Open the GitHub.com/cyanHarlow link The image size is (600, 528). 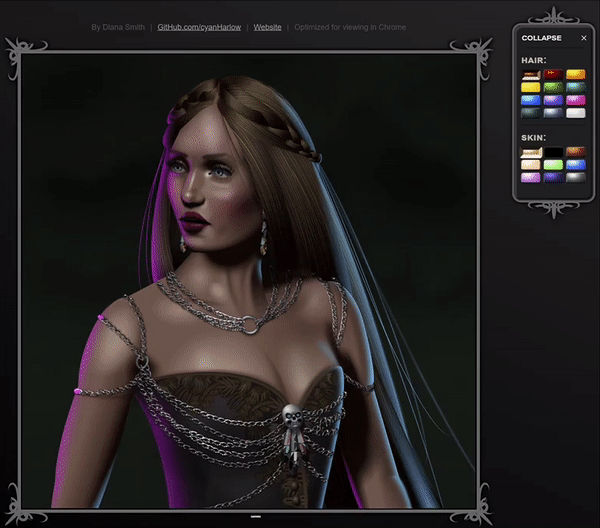coord(199,27)
